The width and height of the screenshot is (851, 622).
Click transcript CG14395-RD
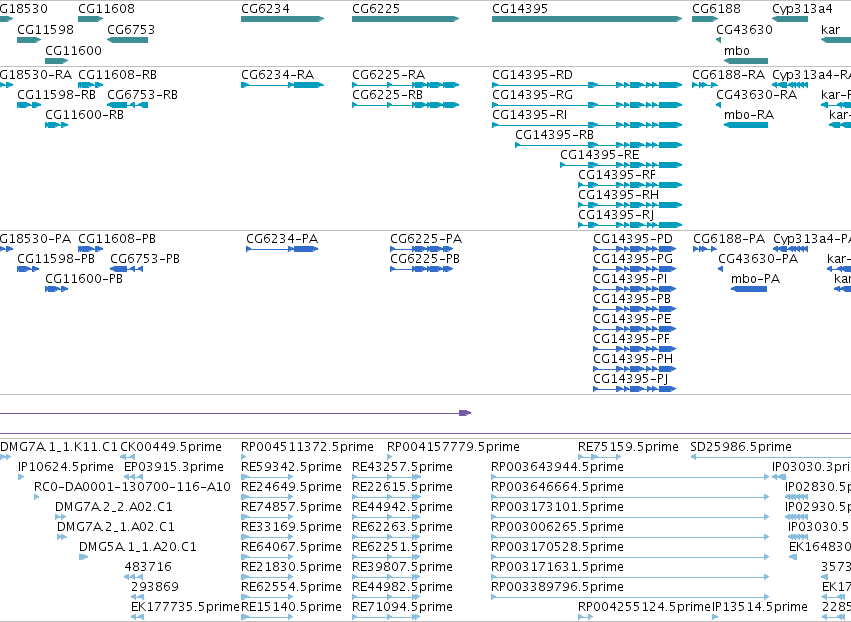[532, 75]
